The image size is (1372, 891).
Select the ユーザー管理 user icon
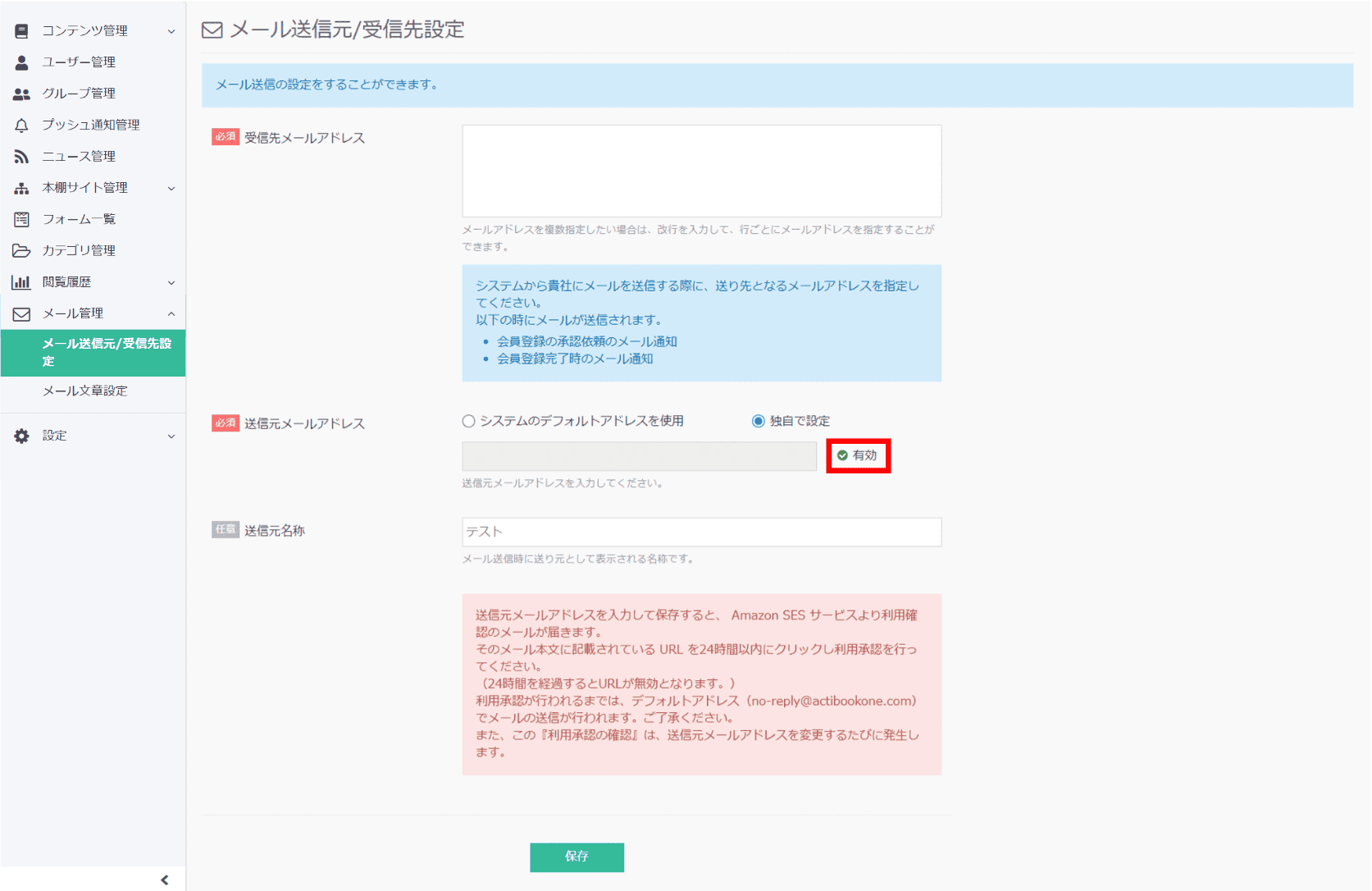coord(21,62)
